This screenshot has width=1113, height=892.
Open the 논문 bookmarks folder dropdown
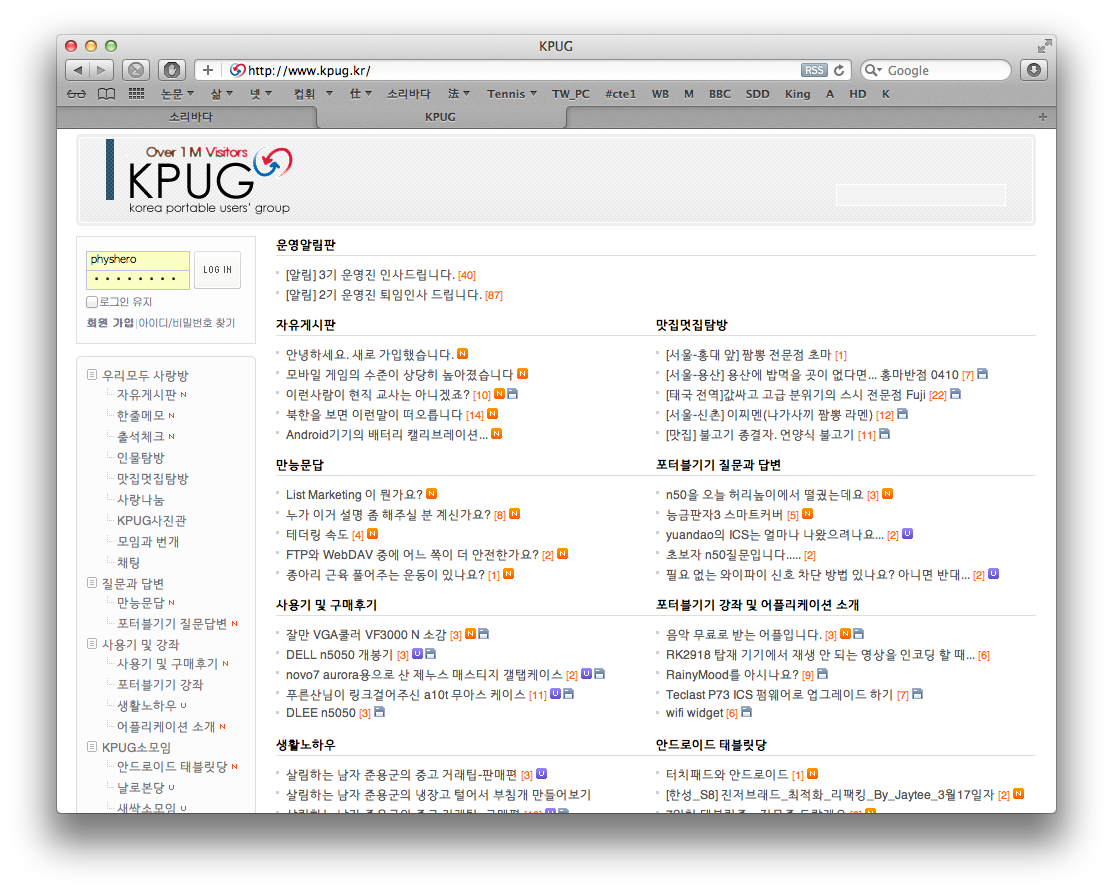(x=177, y=94)
